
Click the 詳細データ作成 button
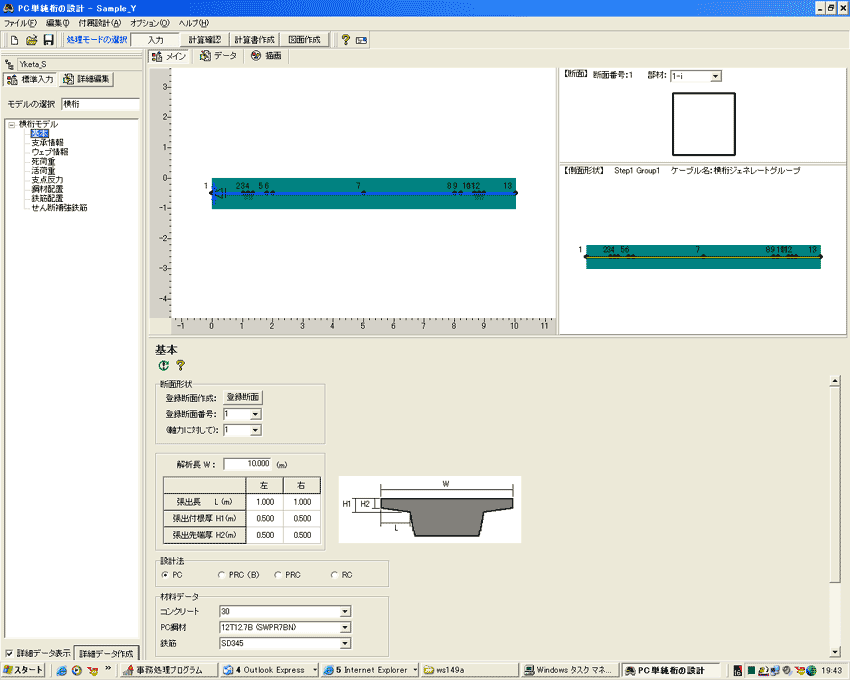click(x=106, y=653)
